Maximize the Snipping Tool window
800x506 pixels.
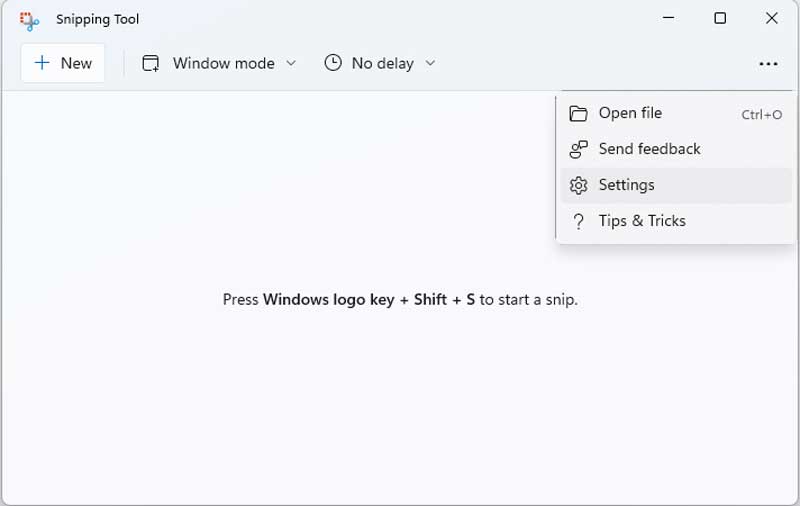pyautogui.click(x=720, y=18)
